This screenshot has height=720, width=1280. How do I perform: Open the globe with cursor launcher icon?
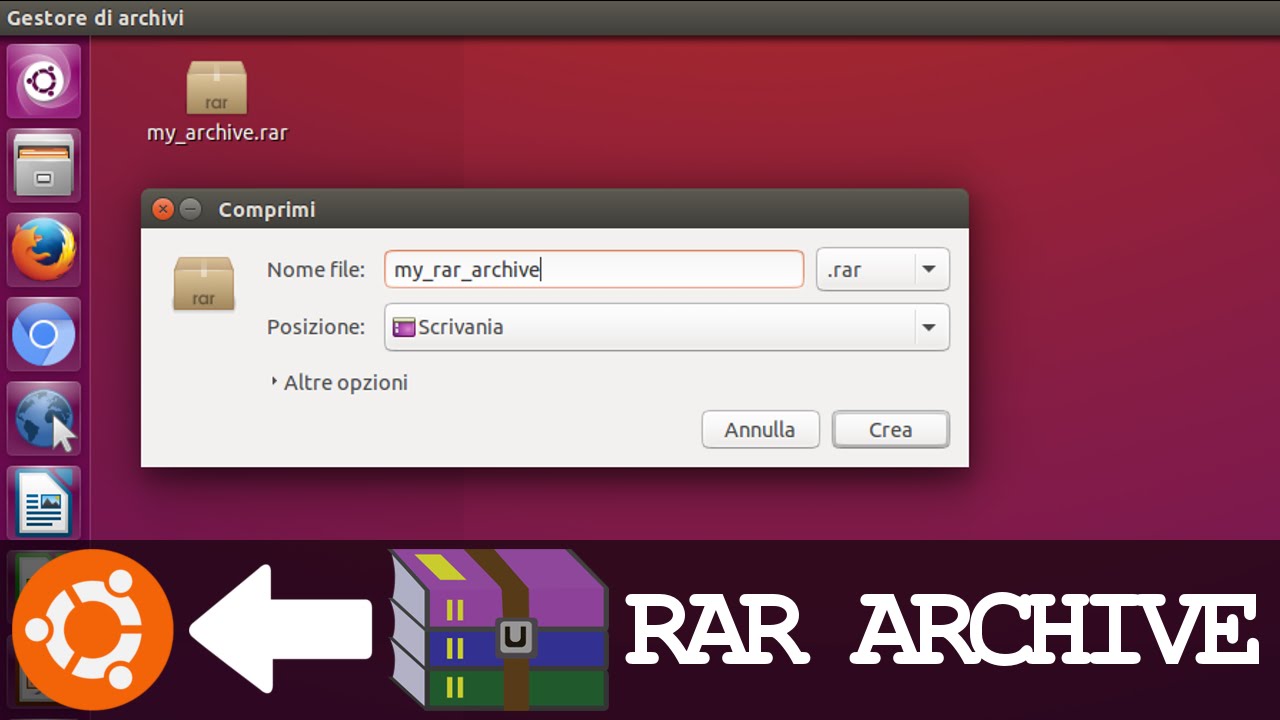click(44, 418)
